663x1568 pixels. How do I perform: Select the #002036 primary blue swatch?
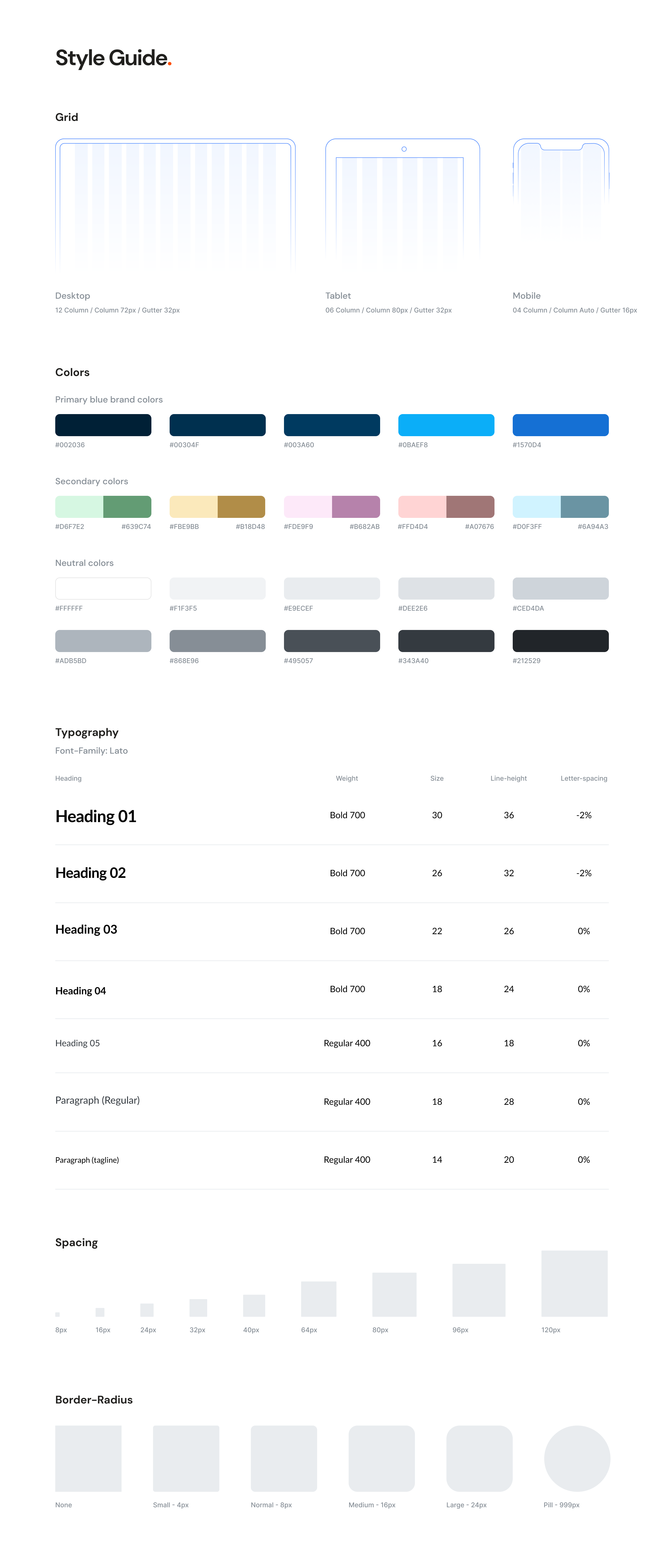click(103, 425)
